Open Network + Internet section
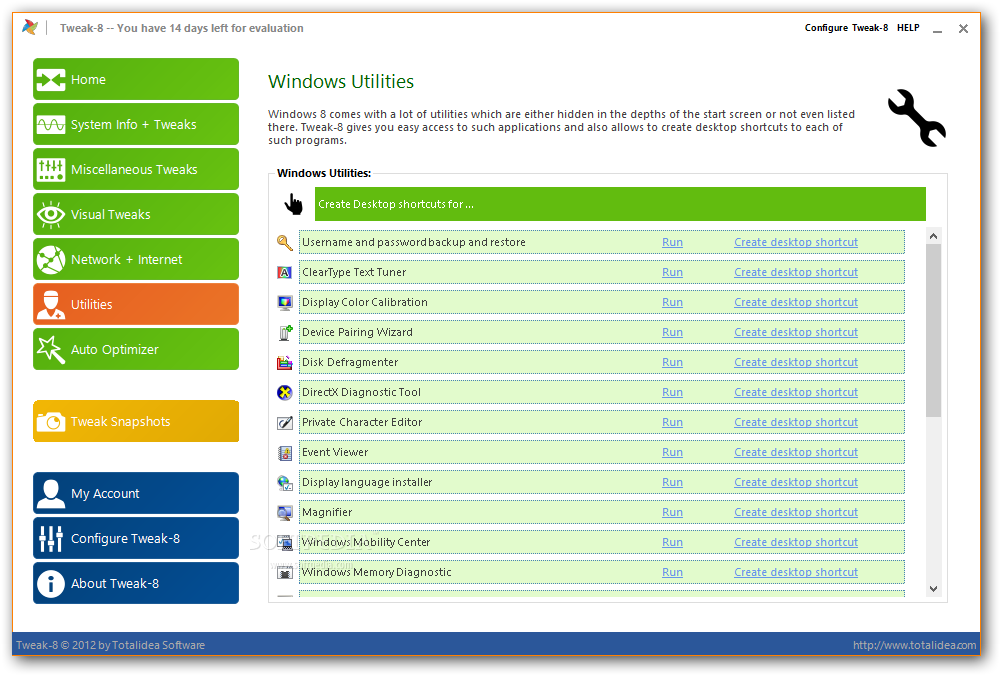1001x676 pixels. [136, 259]
